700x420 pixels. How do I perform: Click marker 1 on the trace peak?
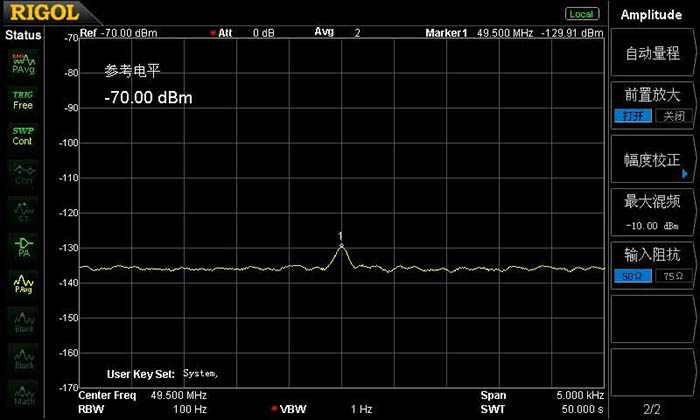tap(341, 246)
